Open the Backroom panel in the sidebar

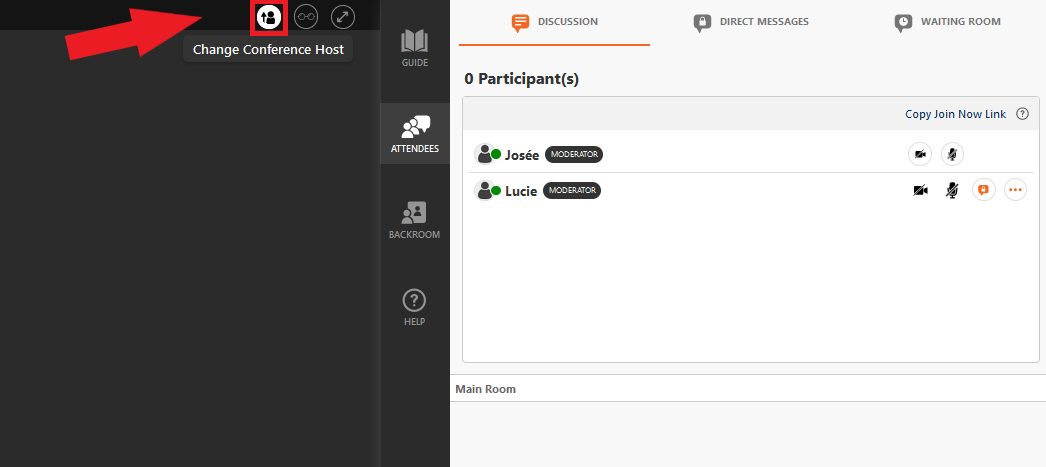tap(415, 220)
